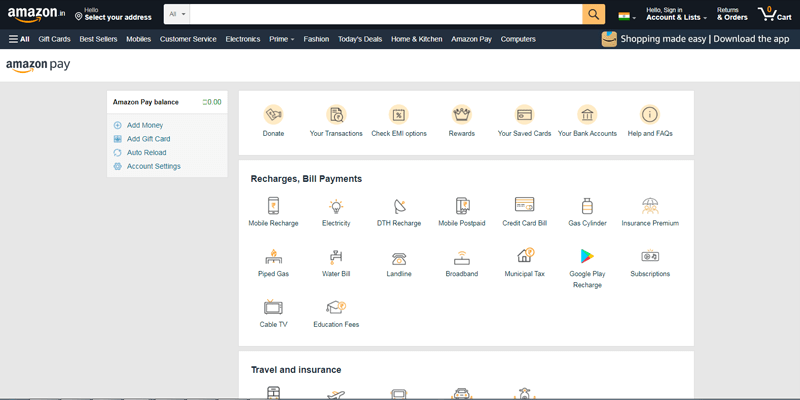Screen dimensions: 800x400
Task: Open the Donate icon
Action: coord(273,114)
